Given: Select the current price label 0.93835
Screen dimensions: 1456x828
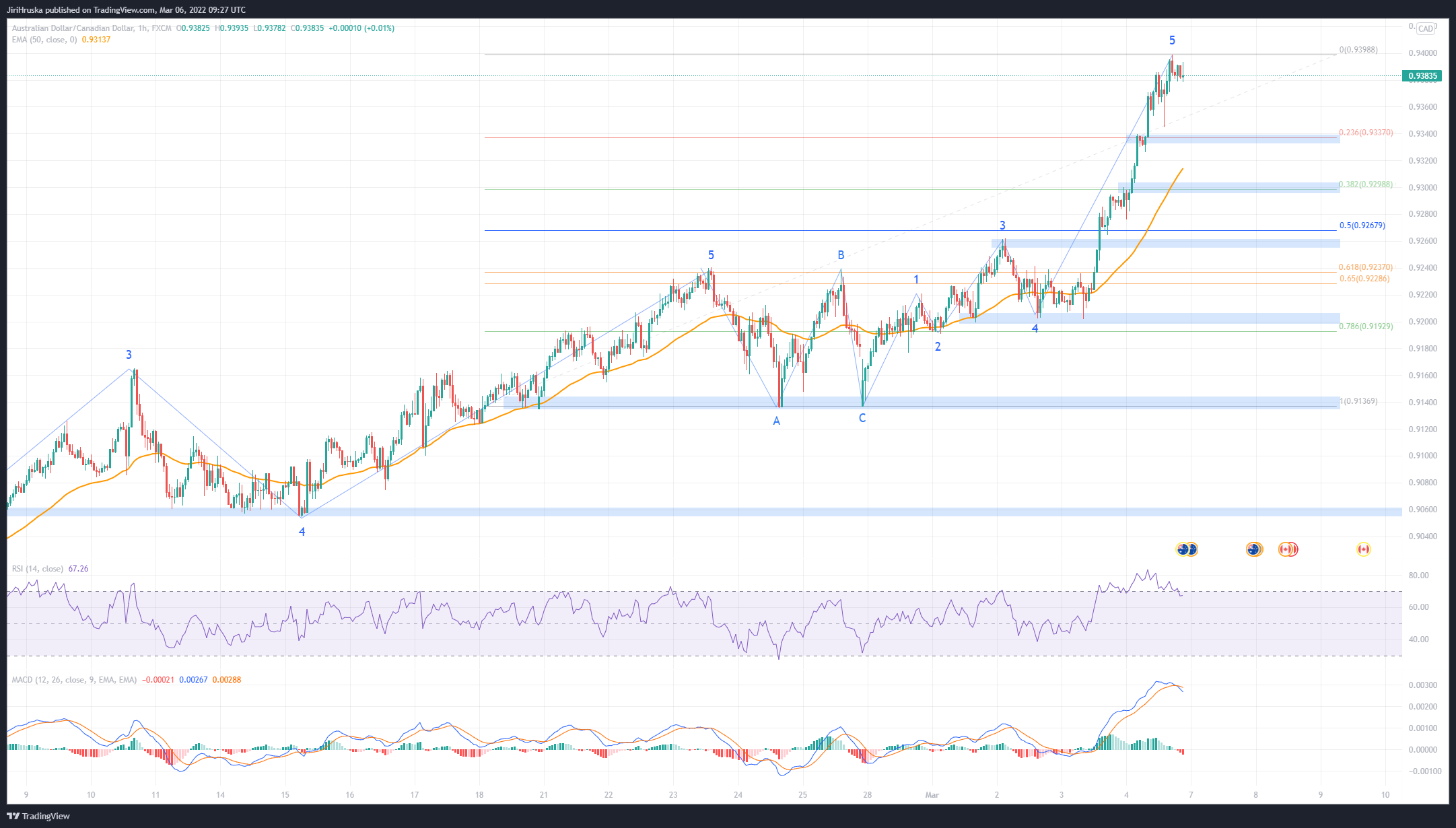Looking at the screenshot, I should pyautogui.click(x=1422, y=76).
